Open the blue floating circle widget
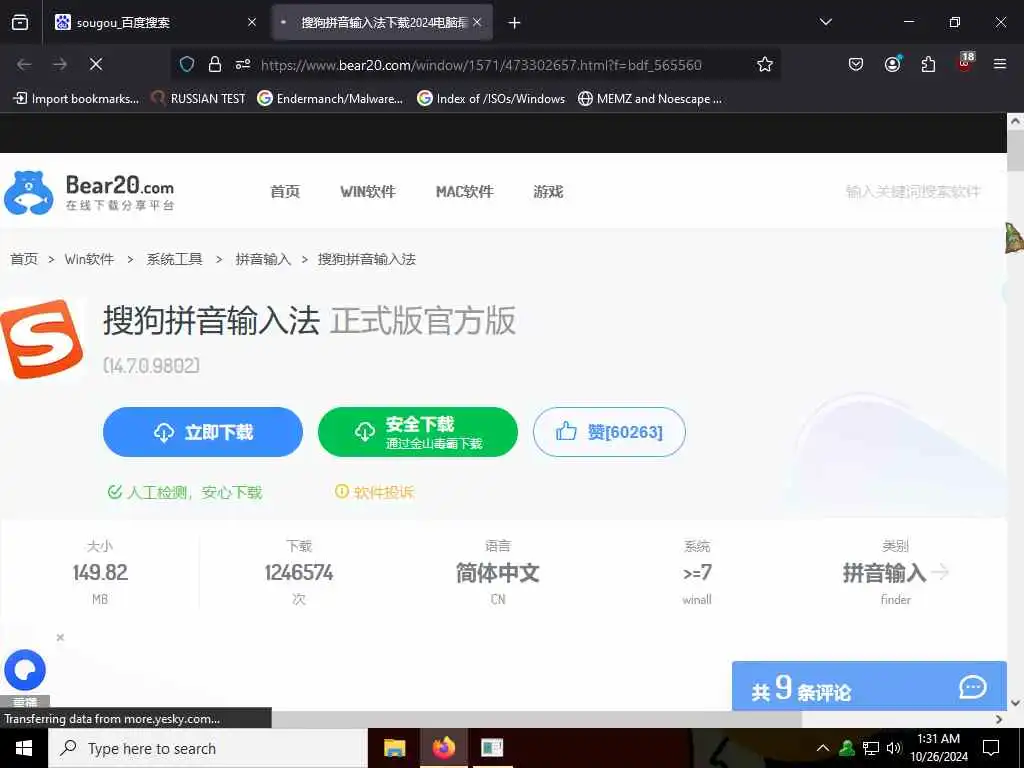The width and height of the screenshot is (1024, 768). pos(25,670)
